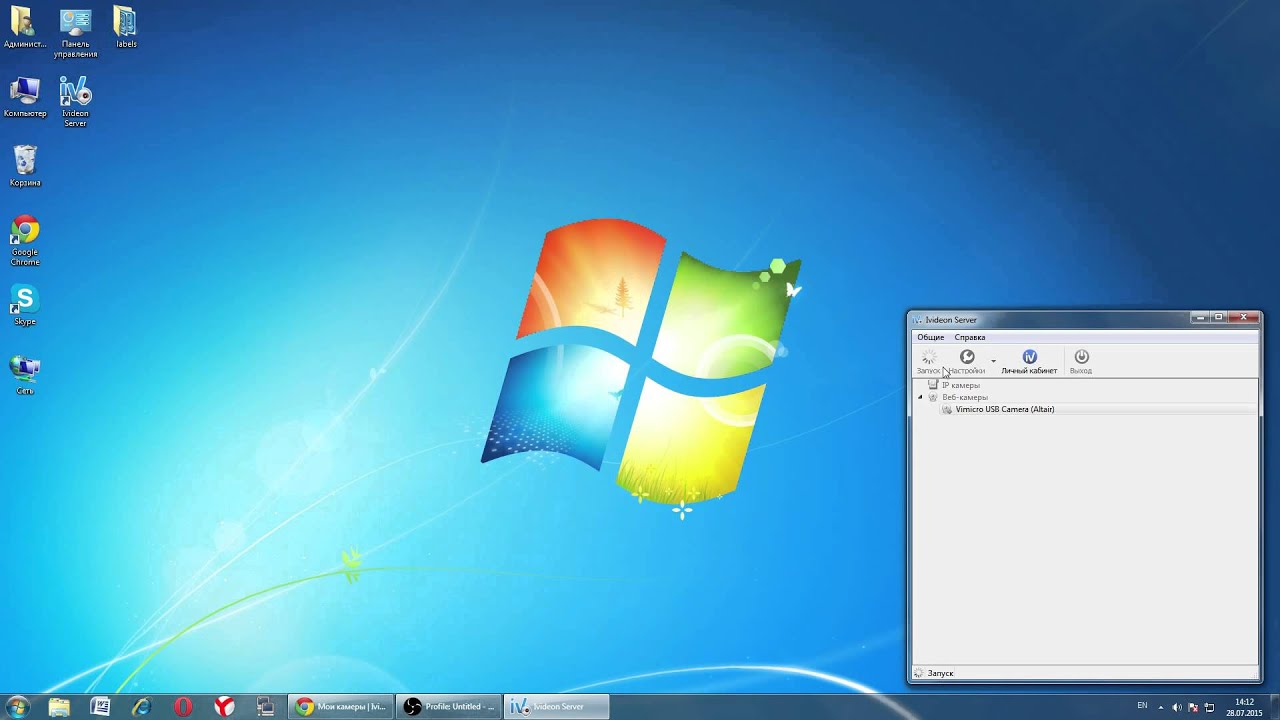Click the Запуск status bar text

click(x=940, y=673)
